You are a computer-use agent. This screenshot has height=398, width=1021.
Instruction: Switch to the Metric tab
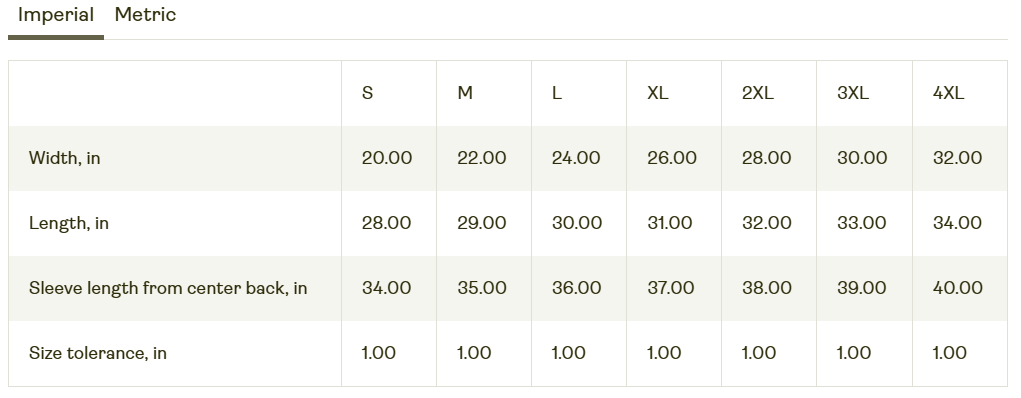145,15
